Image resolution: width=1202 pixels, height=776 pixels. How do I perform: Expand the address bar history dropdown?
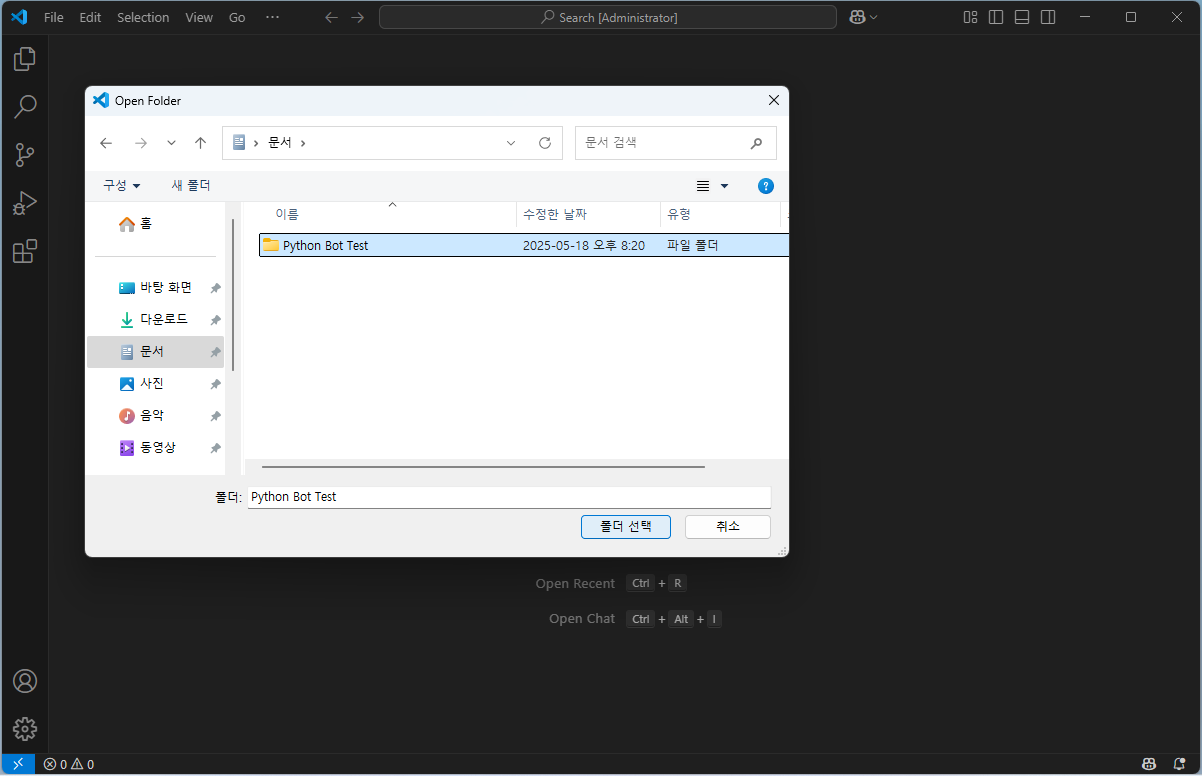pos(511,143)
